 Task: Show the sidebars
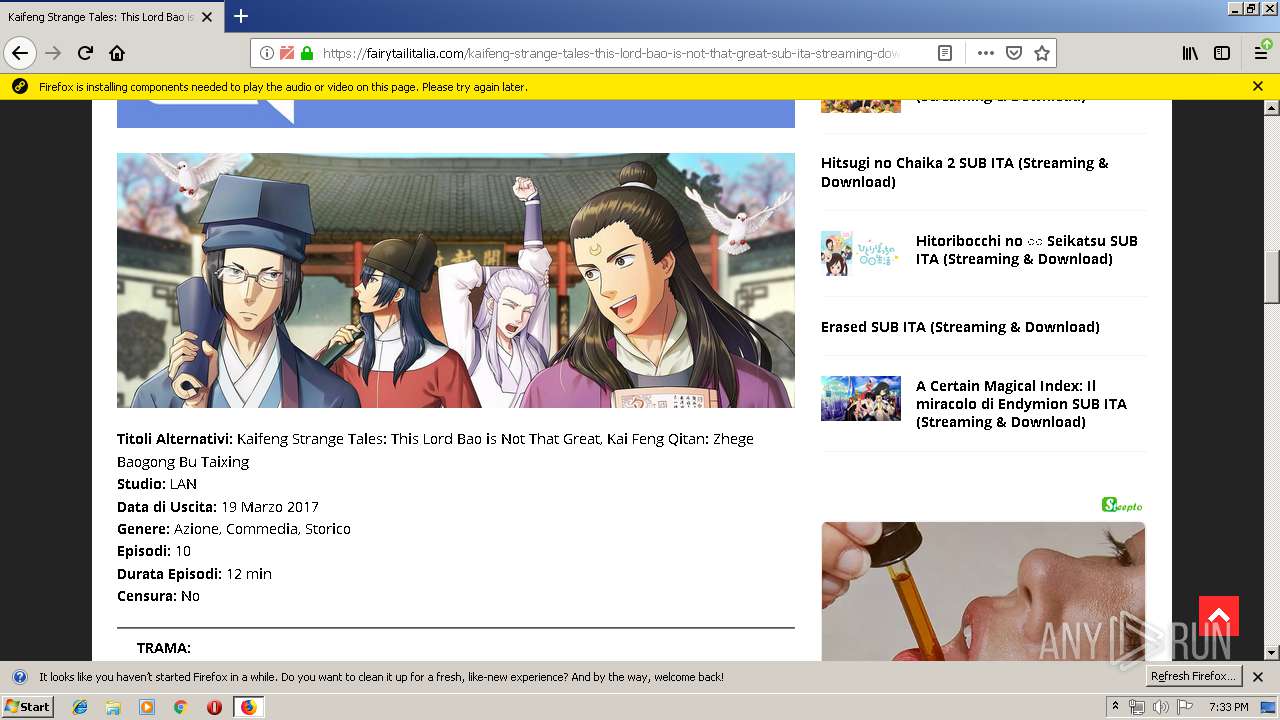click(x=1222, y=53)
